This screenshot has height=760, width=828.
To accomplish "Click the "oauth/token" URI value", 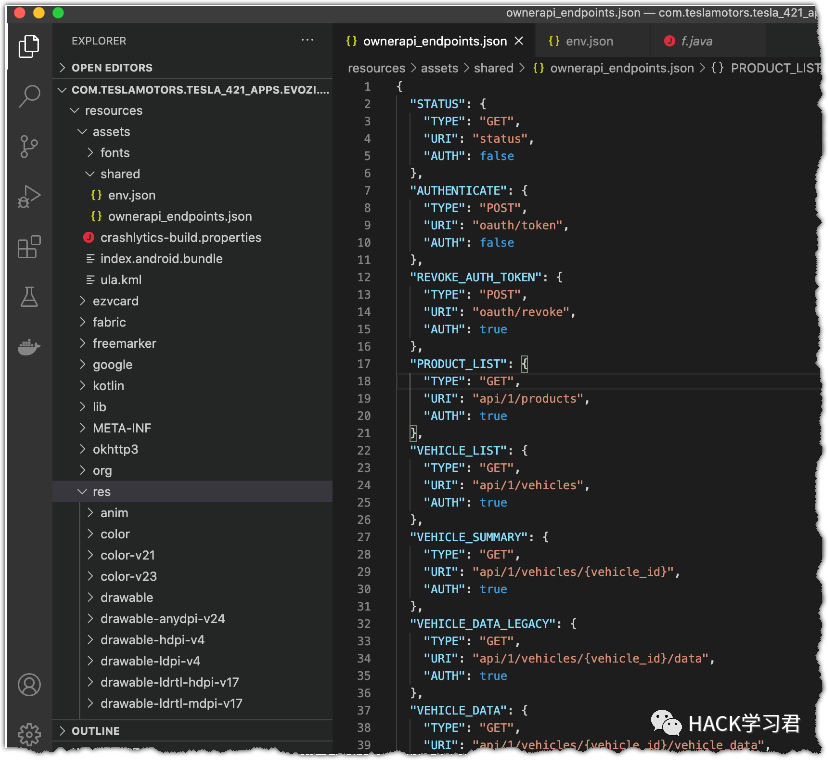I will tap(518, 225).
